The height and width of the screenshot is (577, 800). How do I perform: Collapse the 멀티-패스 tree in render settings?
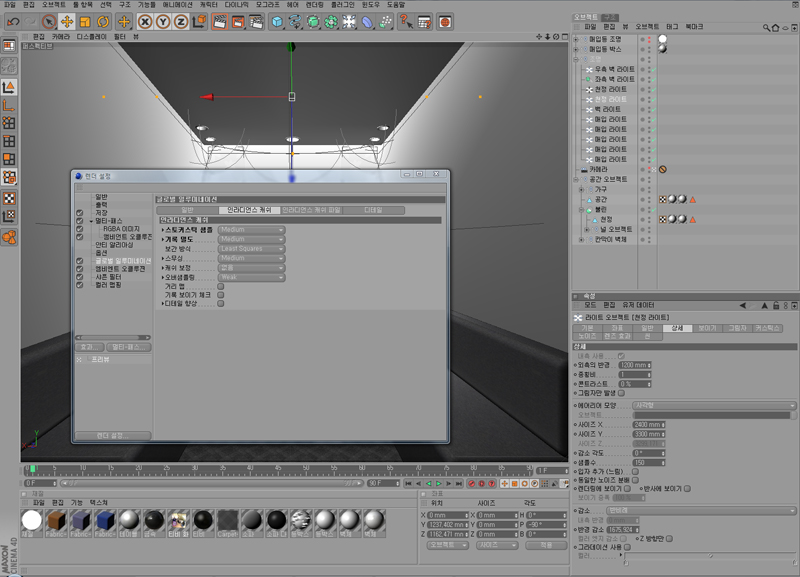[x=91, y=221]
